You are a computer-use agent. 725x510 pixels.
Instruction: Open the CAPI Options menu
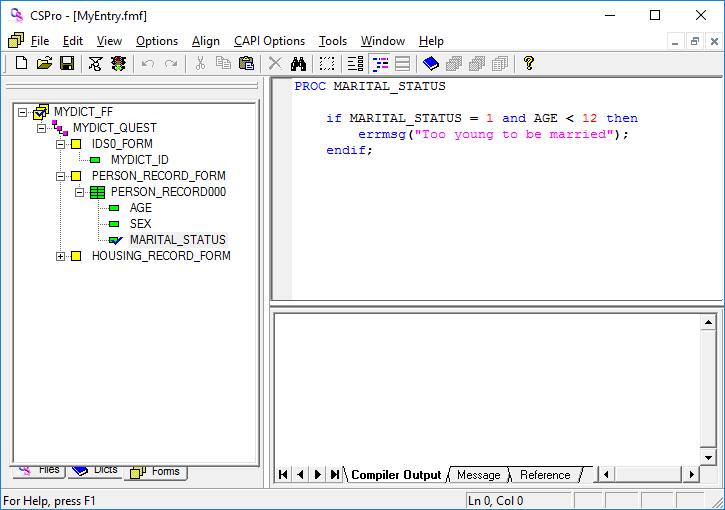(x=269, y=41)
